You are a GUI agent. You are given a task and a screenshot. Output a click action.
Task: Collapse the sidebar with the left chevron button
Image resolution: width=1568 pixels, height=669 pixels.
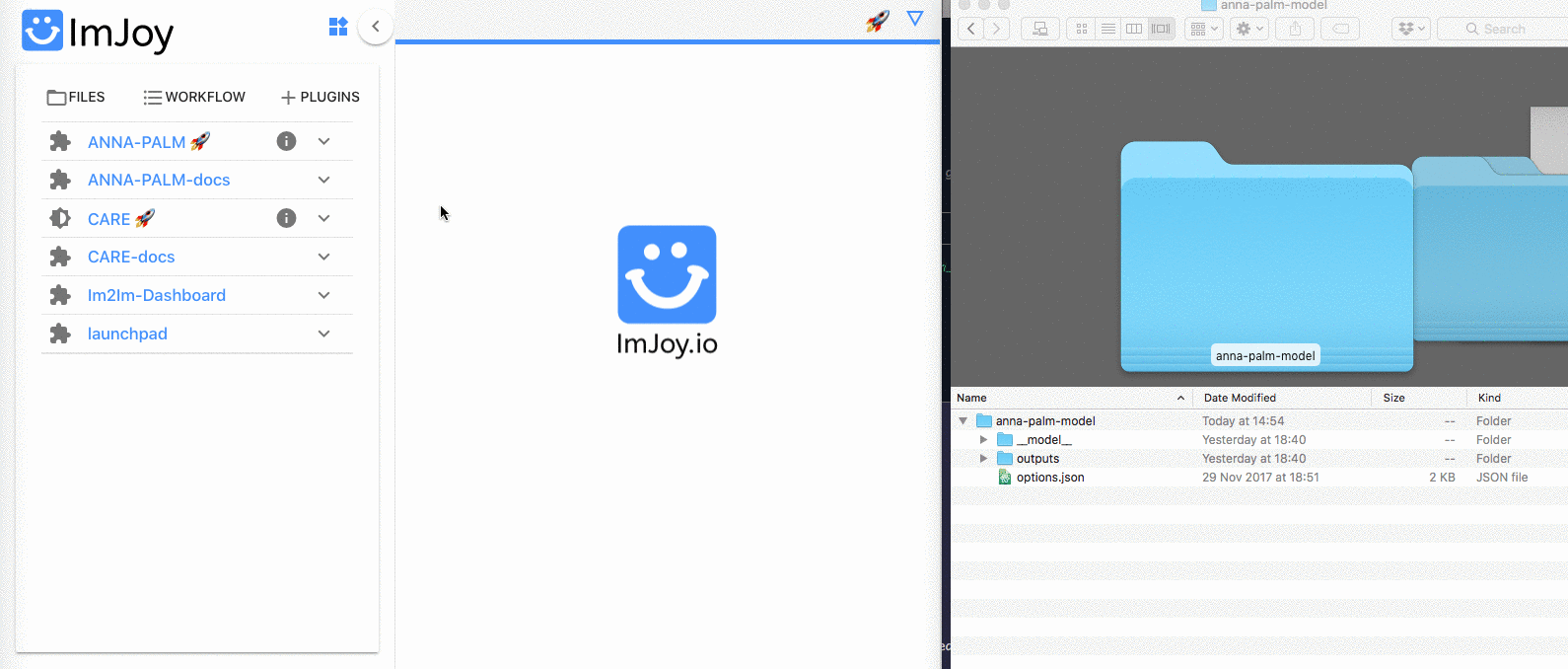376,27
